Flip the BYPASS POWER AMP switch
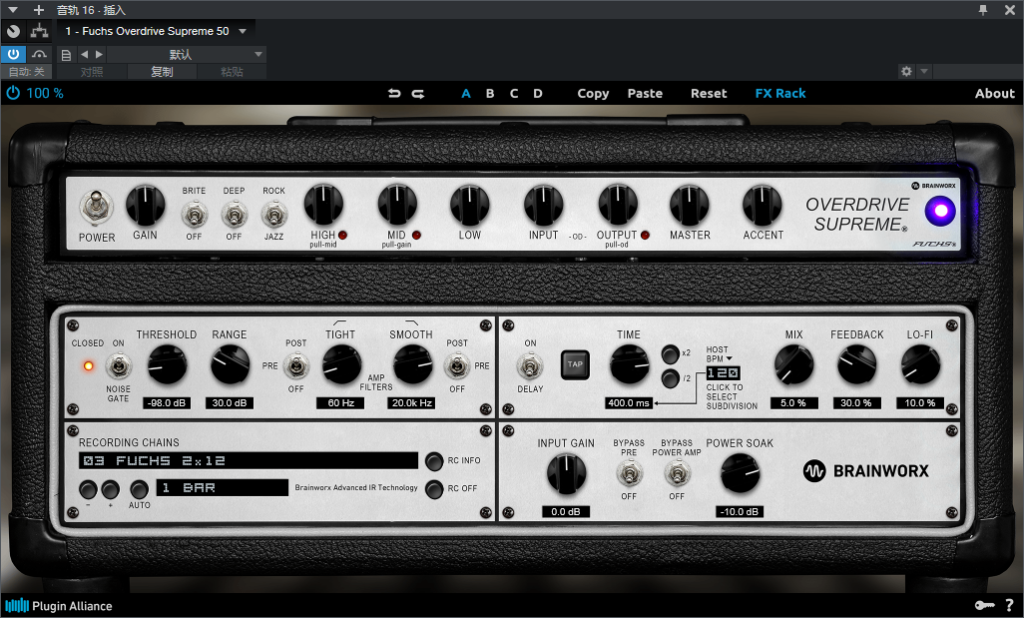The width and height of the screenshot is (1024, 618). click(x=677, y=474)
